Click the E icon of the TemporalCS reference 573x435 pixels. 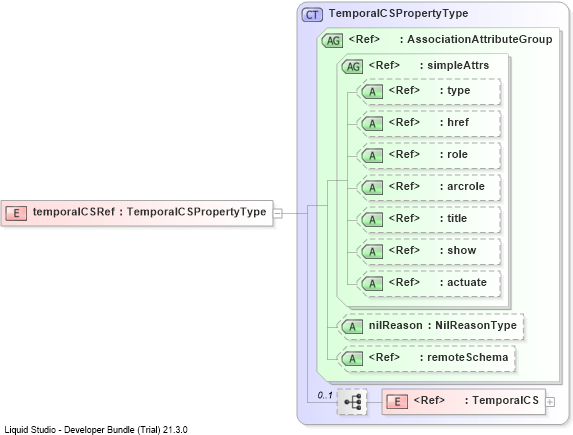point(397,402)
